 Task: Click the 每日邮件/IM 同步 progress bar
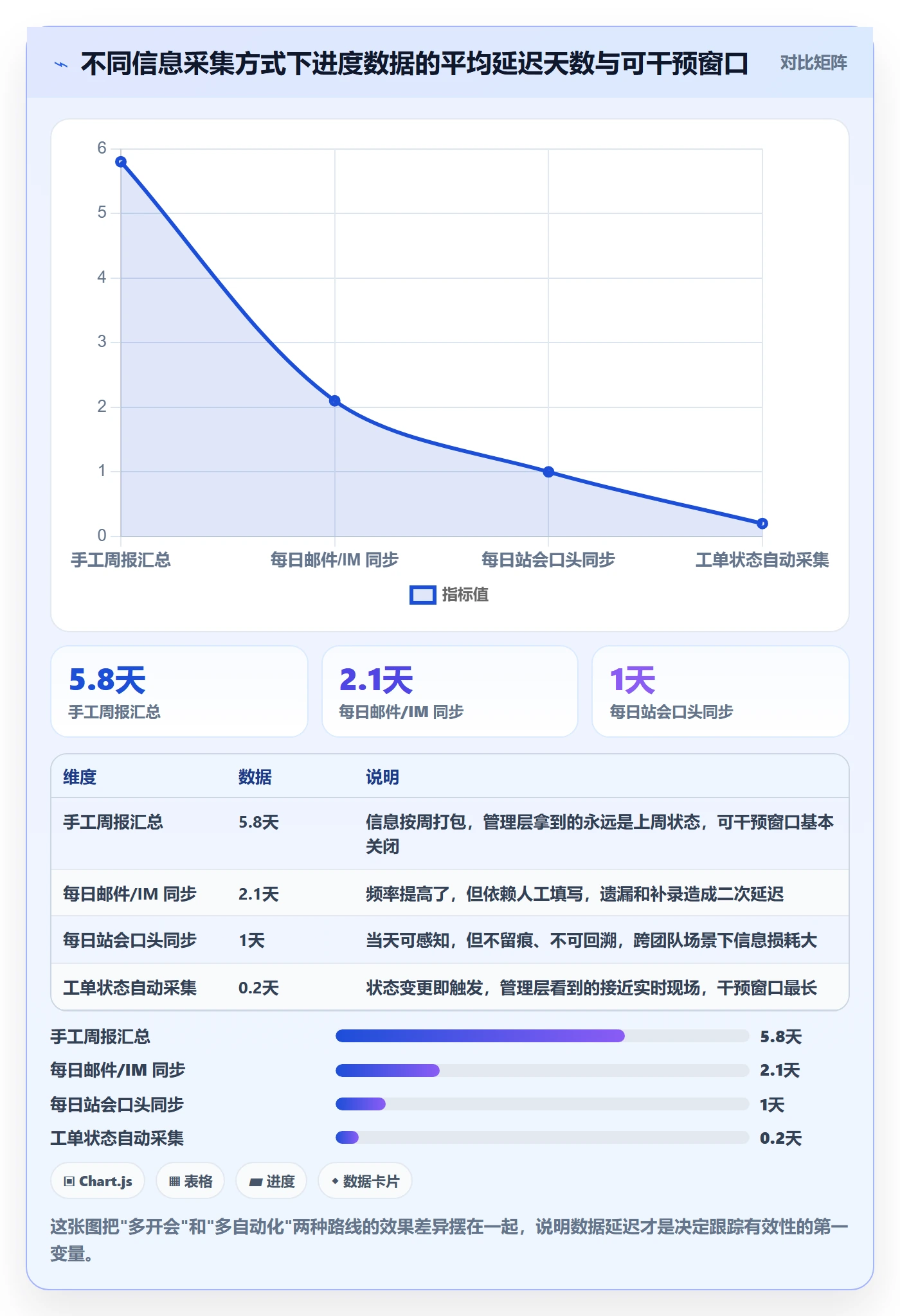point(543,1071)
